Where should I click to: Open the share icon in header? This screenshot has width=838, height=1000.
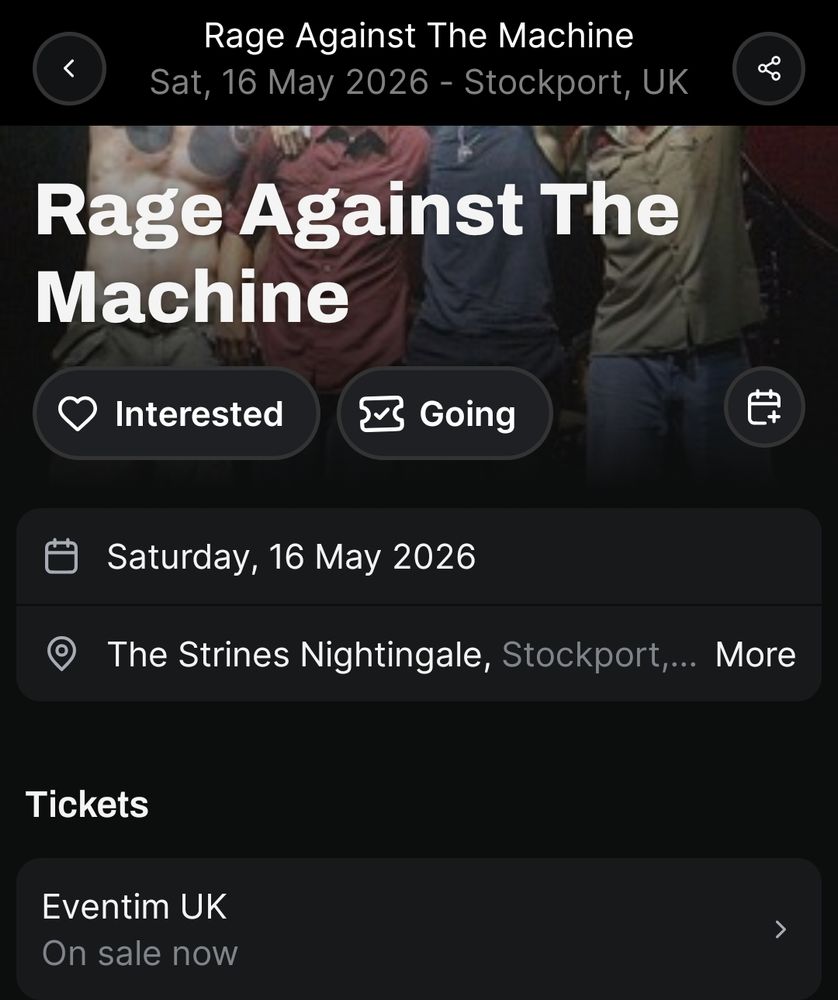(768, 68)
